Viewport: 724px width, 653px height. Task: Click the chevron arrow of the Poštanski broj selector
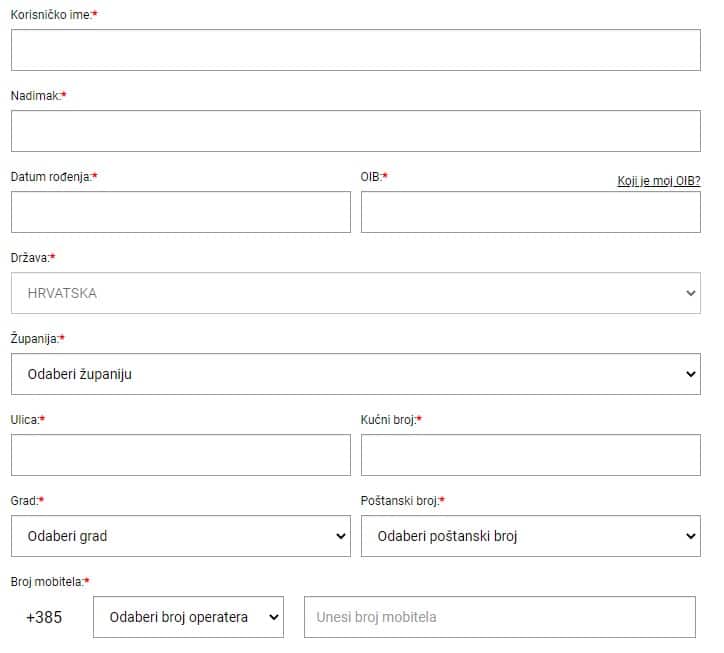click(x=691, y=536)
